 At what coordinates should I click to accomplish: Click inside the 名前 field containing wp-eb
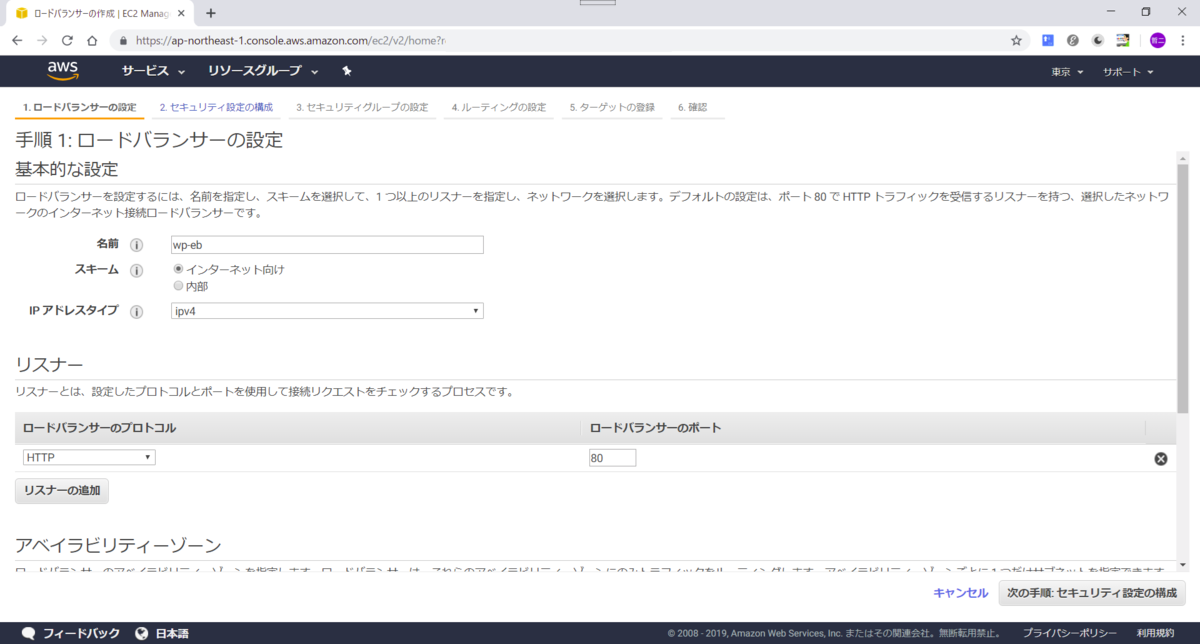tap(326, 244)
